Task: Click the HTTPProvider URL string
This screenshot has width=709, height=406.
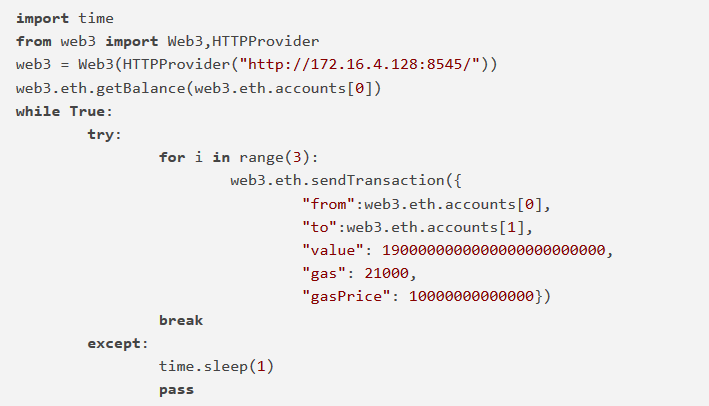Action: 359,65
